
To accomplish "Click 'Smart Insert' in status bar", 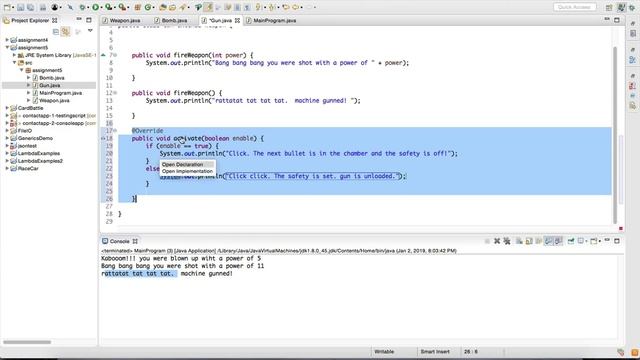I will tap(435, 351).
